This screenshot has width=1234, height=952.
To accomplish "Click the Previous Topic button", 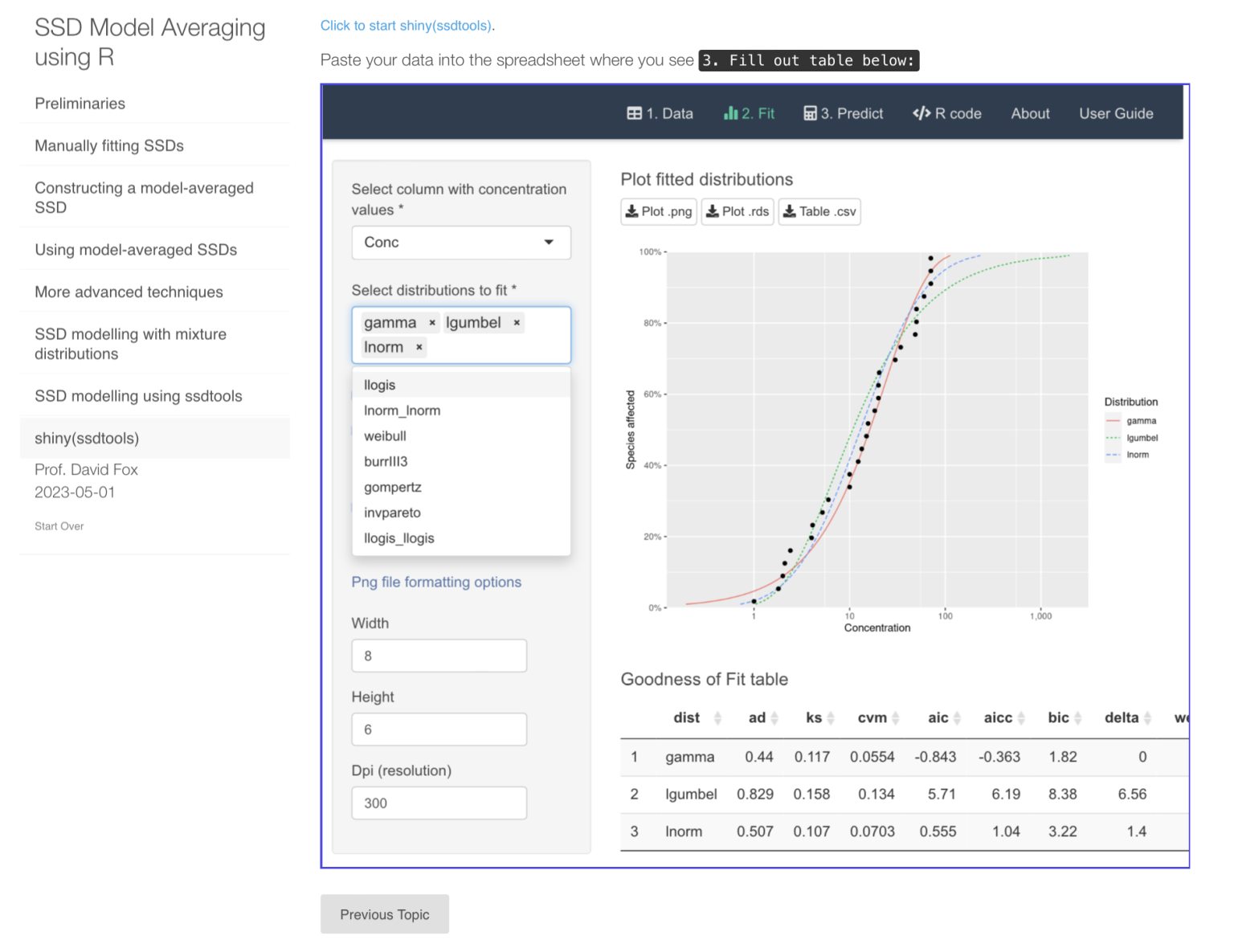I will tap(384, 913).
